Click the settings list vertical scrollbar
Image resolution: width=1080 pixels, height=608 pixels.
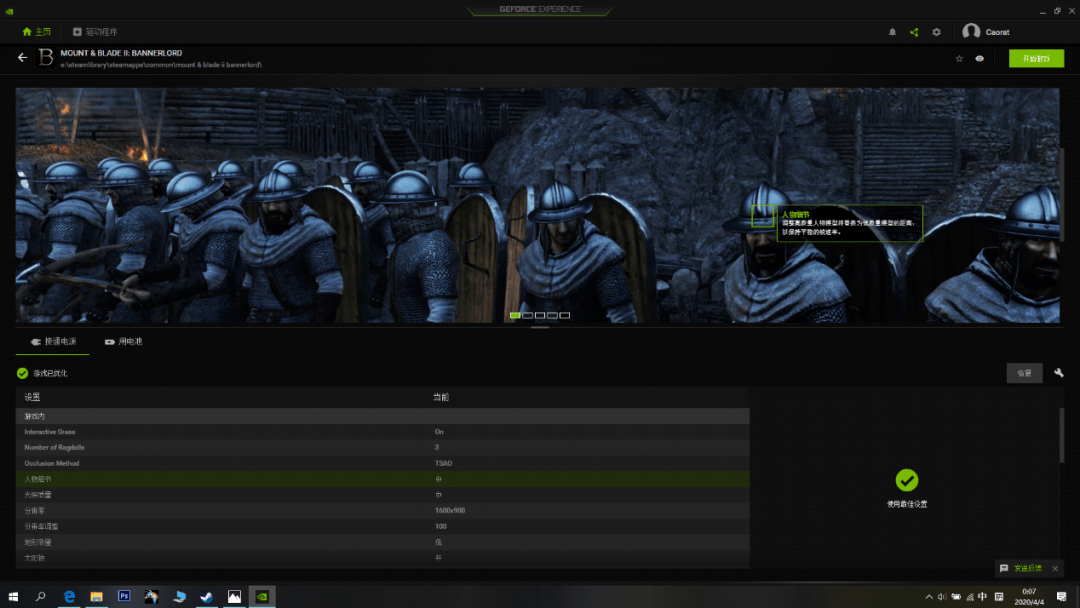coord(1061,435)
